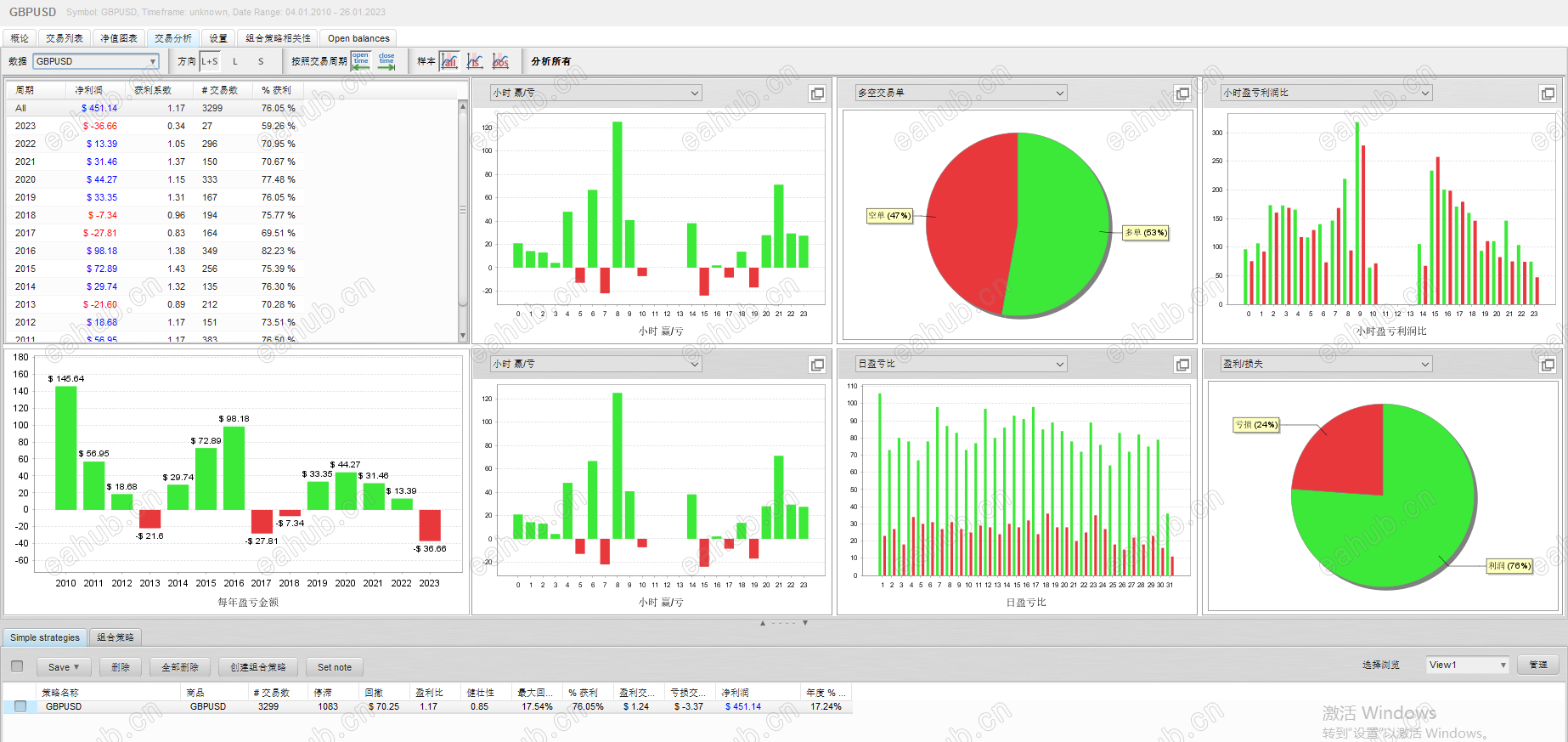The image size is (1568, 742).
Task: Toggle the L+S direction button
Action: click(210, 61)
